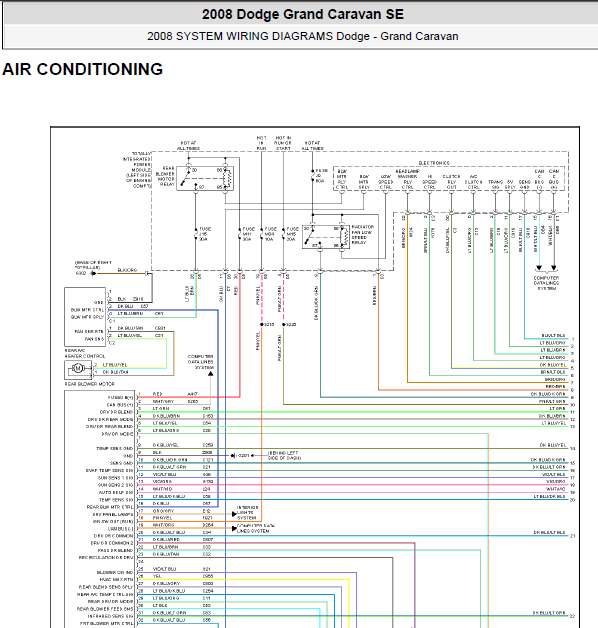Click the "REAR A/C HEATER CONTROL" caption
The height and width of the screenshot is (628, 598).
click(85, 353)
